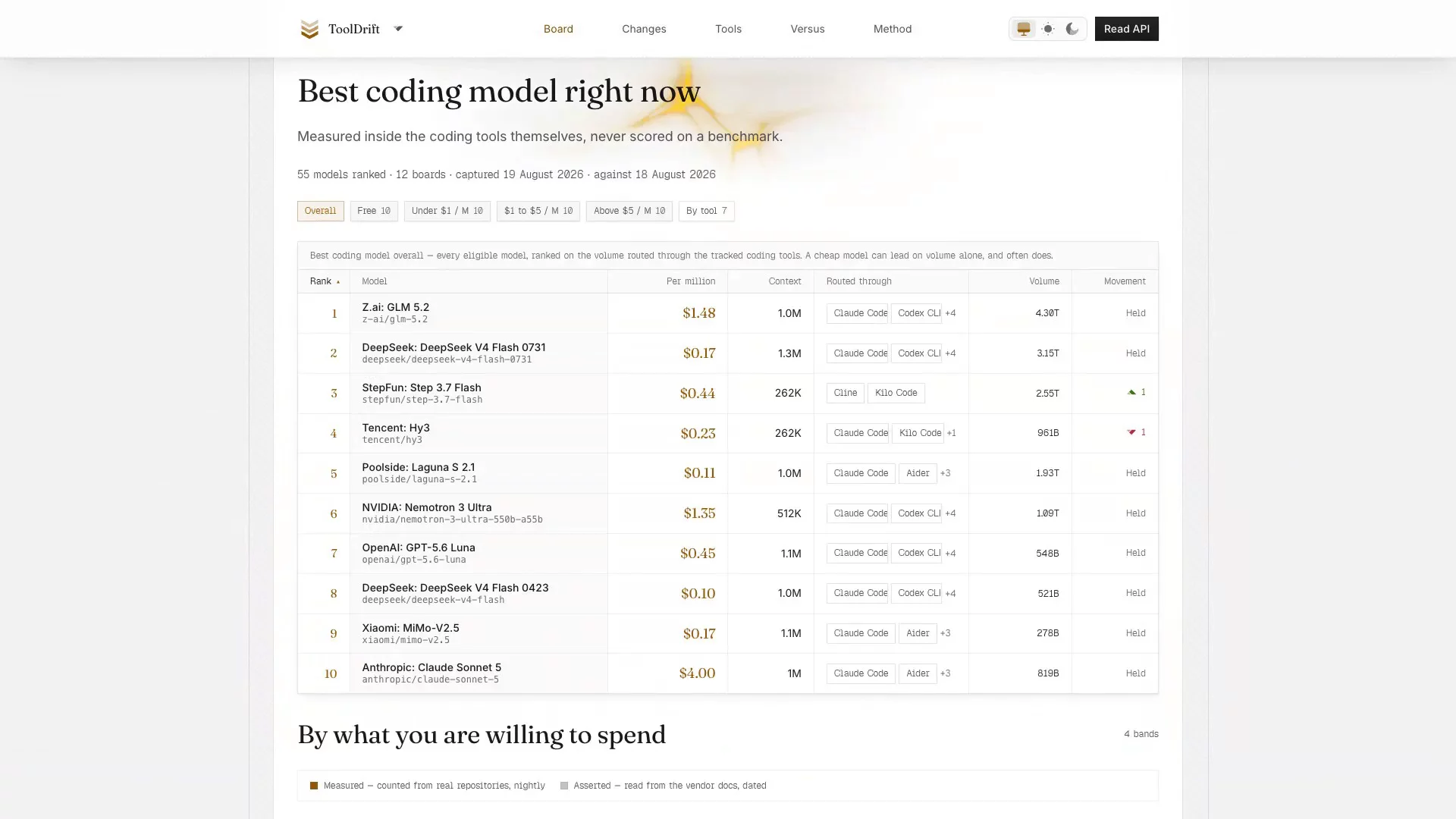Open the Z.ai: GLM 5.2 model link
The image size is (1456, 819).
pos(396,307)
